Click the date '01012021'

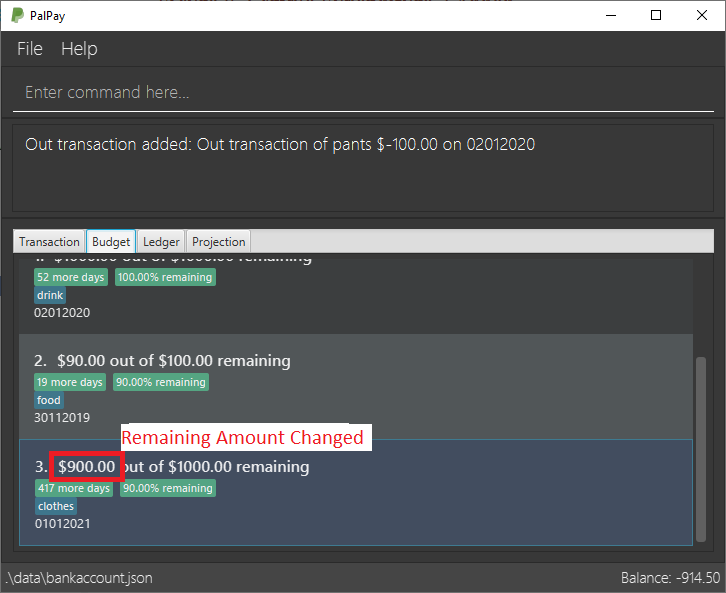(63, 524)
